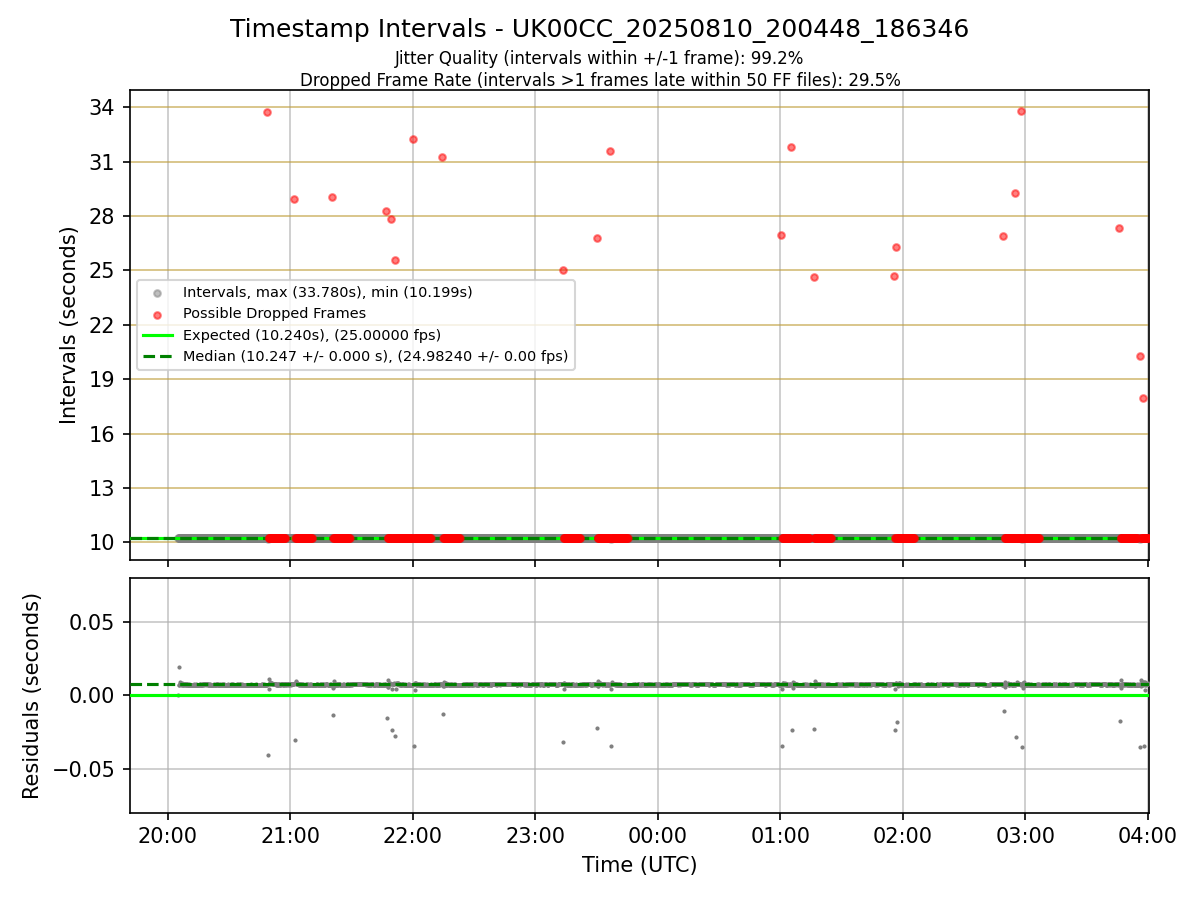Click the gray residual point near 0.02 after 20:00

pos(179,667)
